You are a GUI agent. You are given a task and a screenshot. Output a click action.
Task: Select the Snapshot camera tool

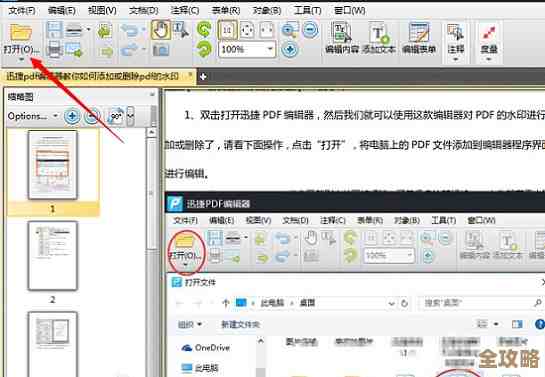click(x=161, y=50)
